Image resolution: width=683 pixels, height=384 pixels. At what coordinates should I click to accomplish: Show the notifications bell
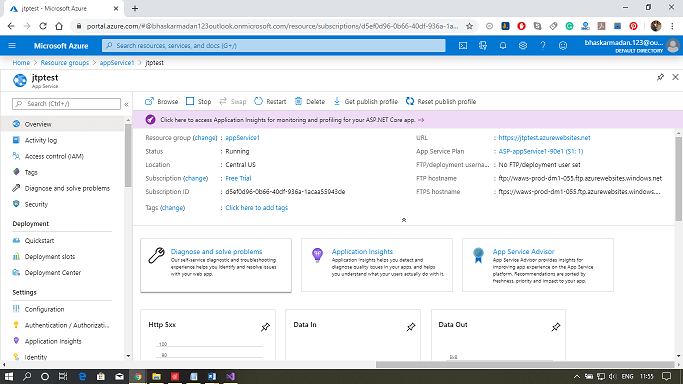tap(503, 46)
